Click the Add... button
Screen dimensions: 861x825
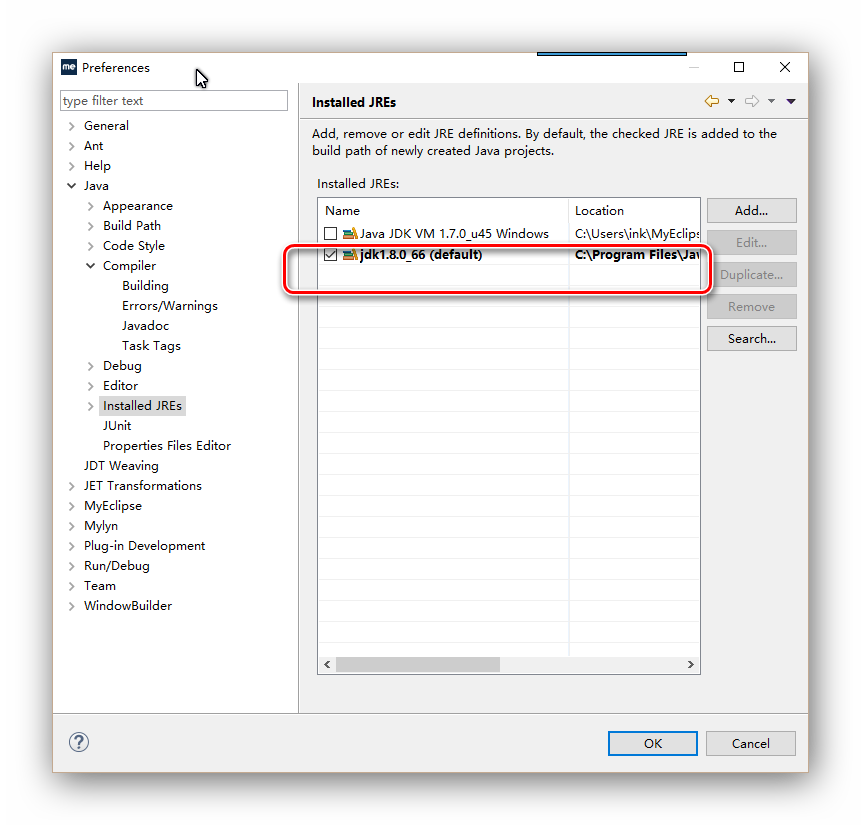pyautogui.click(x=752, y=211)
